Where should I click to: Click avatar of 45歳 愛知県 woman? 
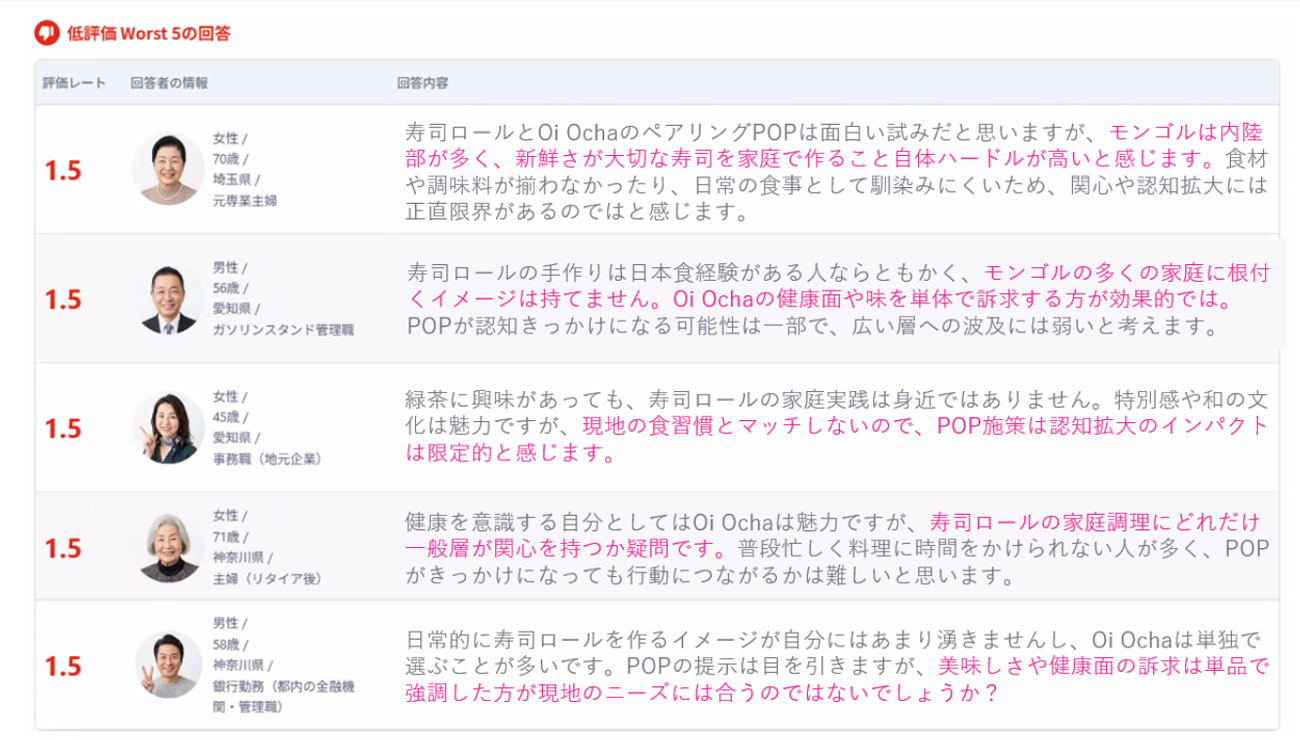168,427
